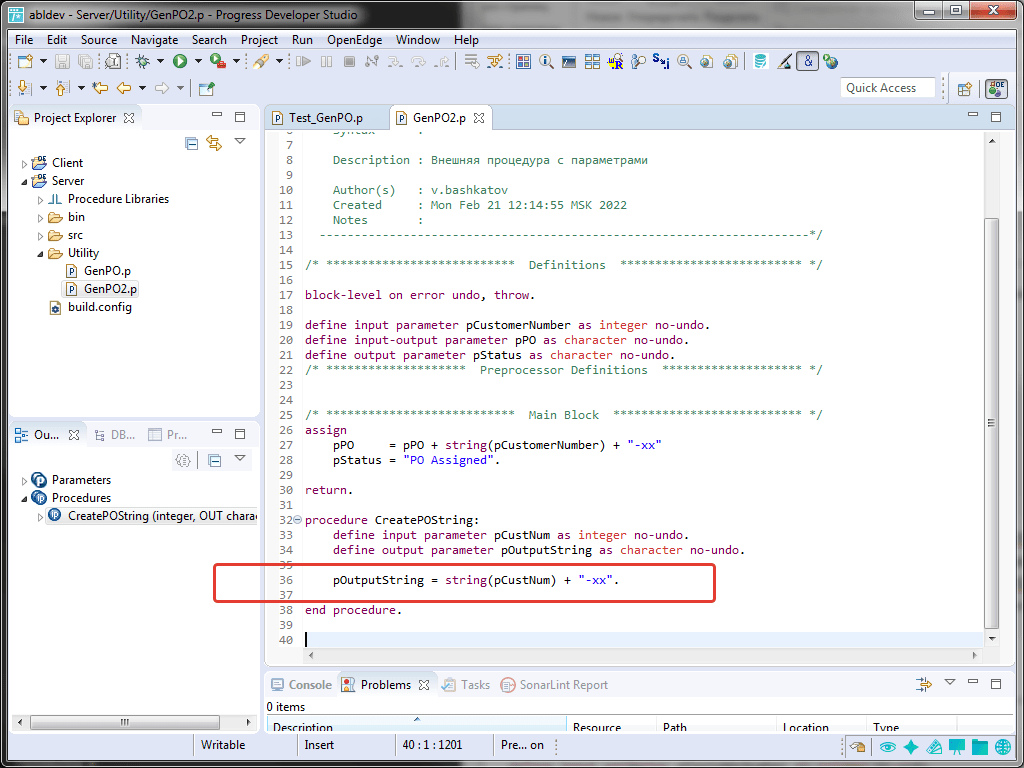This screenshot has height=768, width=1024.
Task: Open the Run configurations dropdown arrow
Action: pos(198,62)
